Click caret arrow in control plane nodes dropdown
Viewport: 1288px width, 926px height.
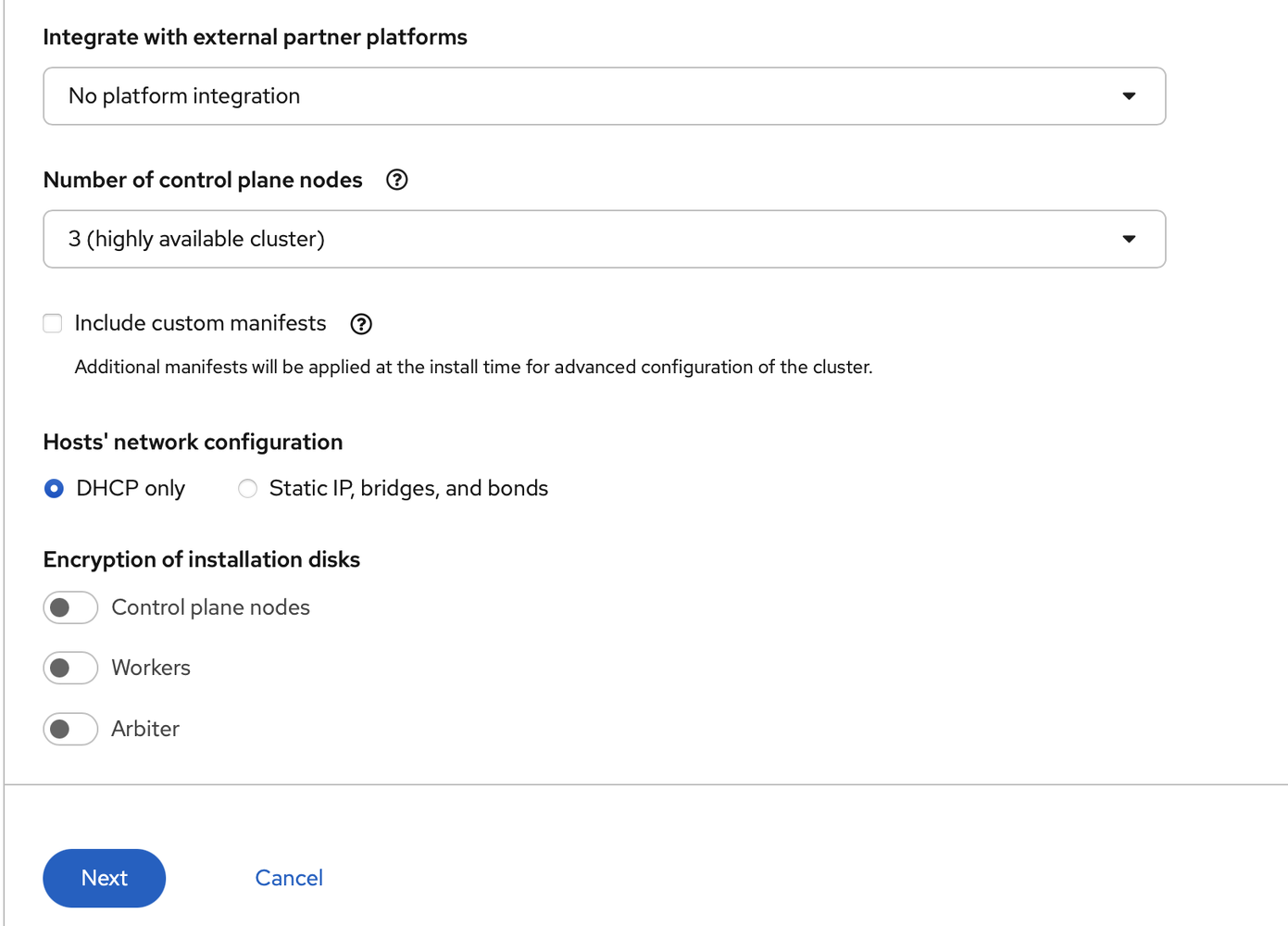(1129, 239)
